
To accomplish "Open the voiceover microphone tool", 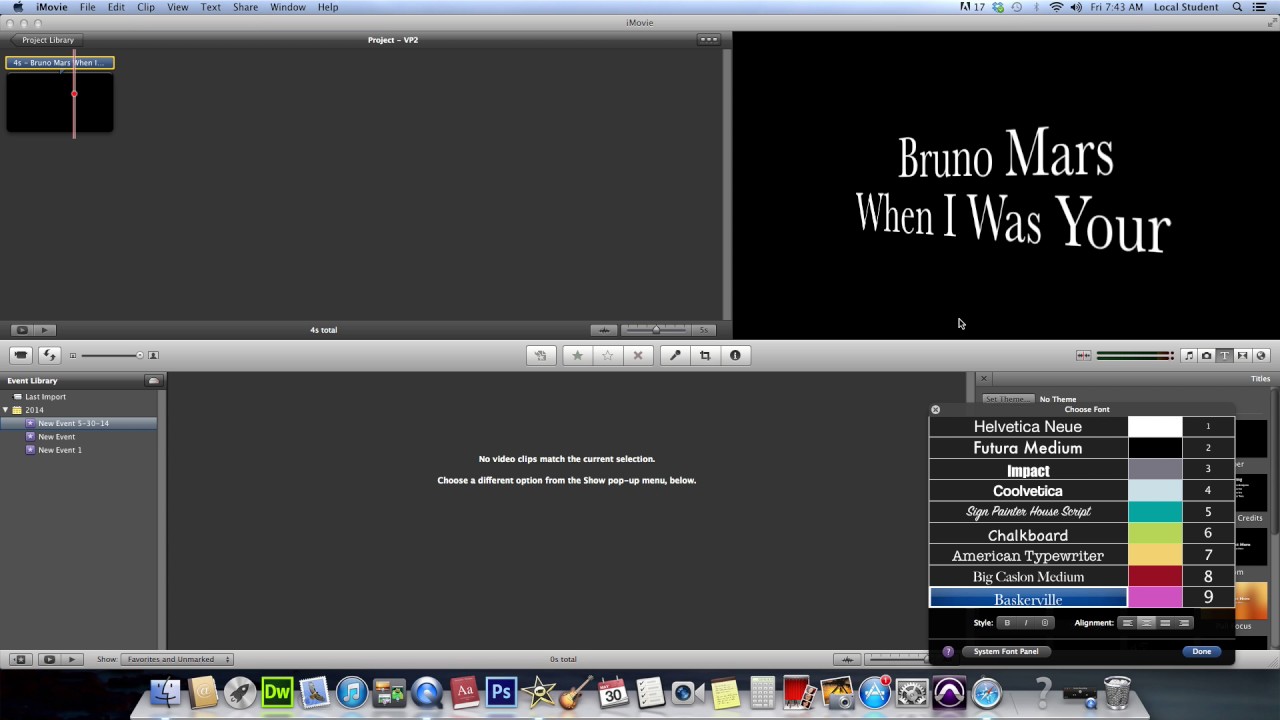I will pos(675,355).
